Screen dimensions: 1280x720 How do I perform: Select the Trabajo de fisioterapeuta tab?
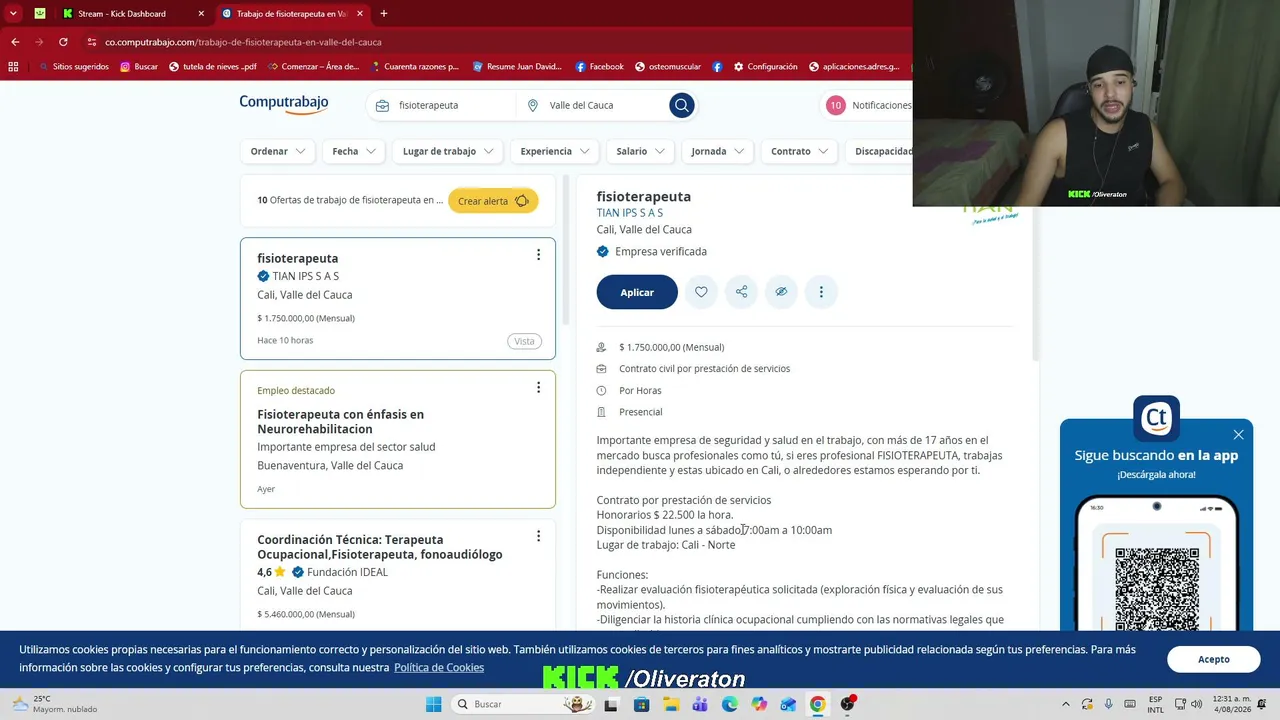291,14
